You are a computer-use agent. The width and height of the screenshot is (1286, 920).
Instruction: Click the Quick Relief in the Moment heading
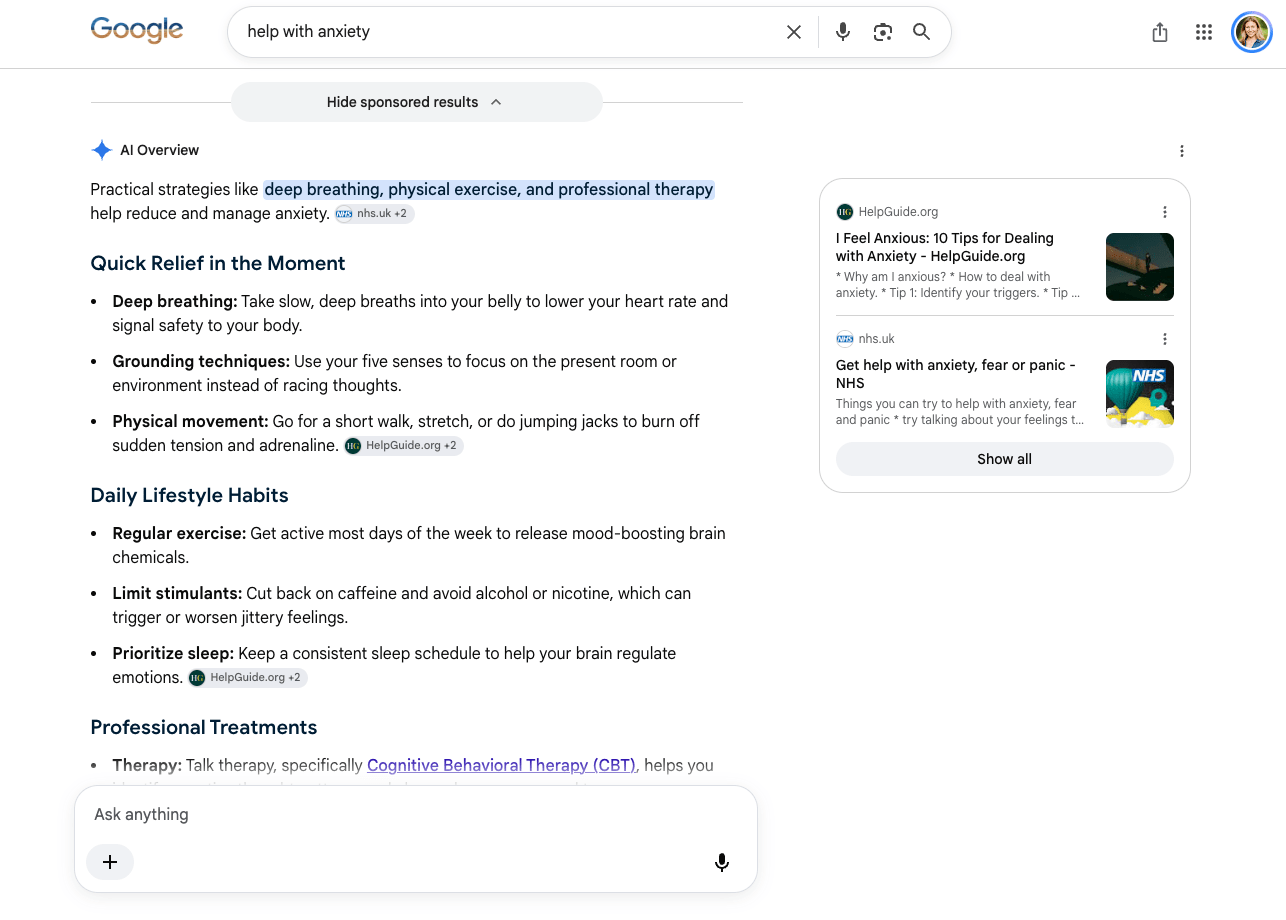click(x=218, y=263)
